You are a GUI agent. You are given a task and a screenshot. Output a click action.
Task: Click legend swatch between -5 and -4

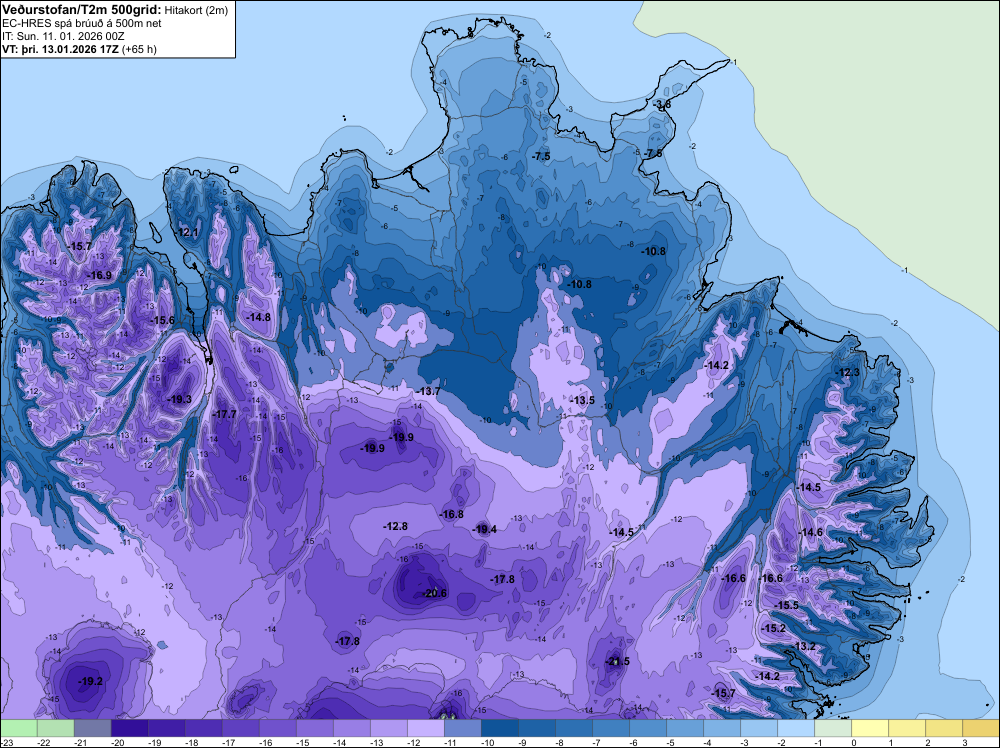pyautogui.click(x=685, y=728)
